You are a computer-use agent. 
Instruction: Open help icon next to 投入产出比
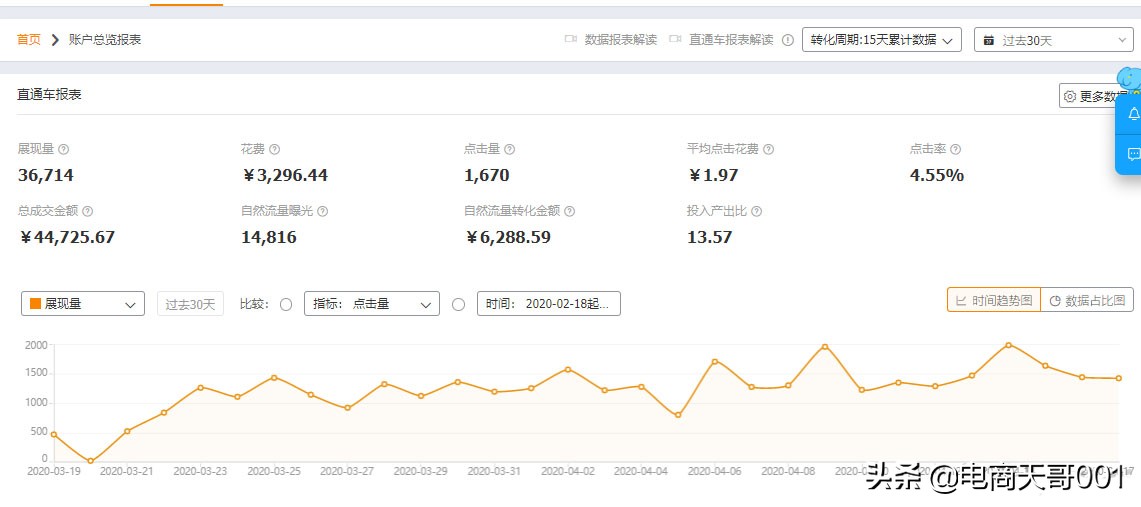pyautogui.click(x=756, y=211)
